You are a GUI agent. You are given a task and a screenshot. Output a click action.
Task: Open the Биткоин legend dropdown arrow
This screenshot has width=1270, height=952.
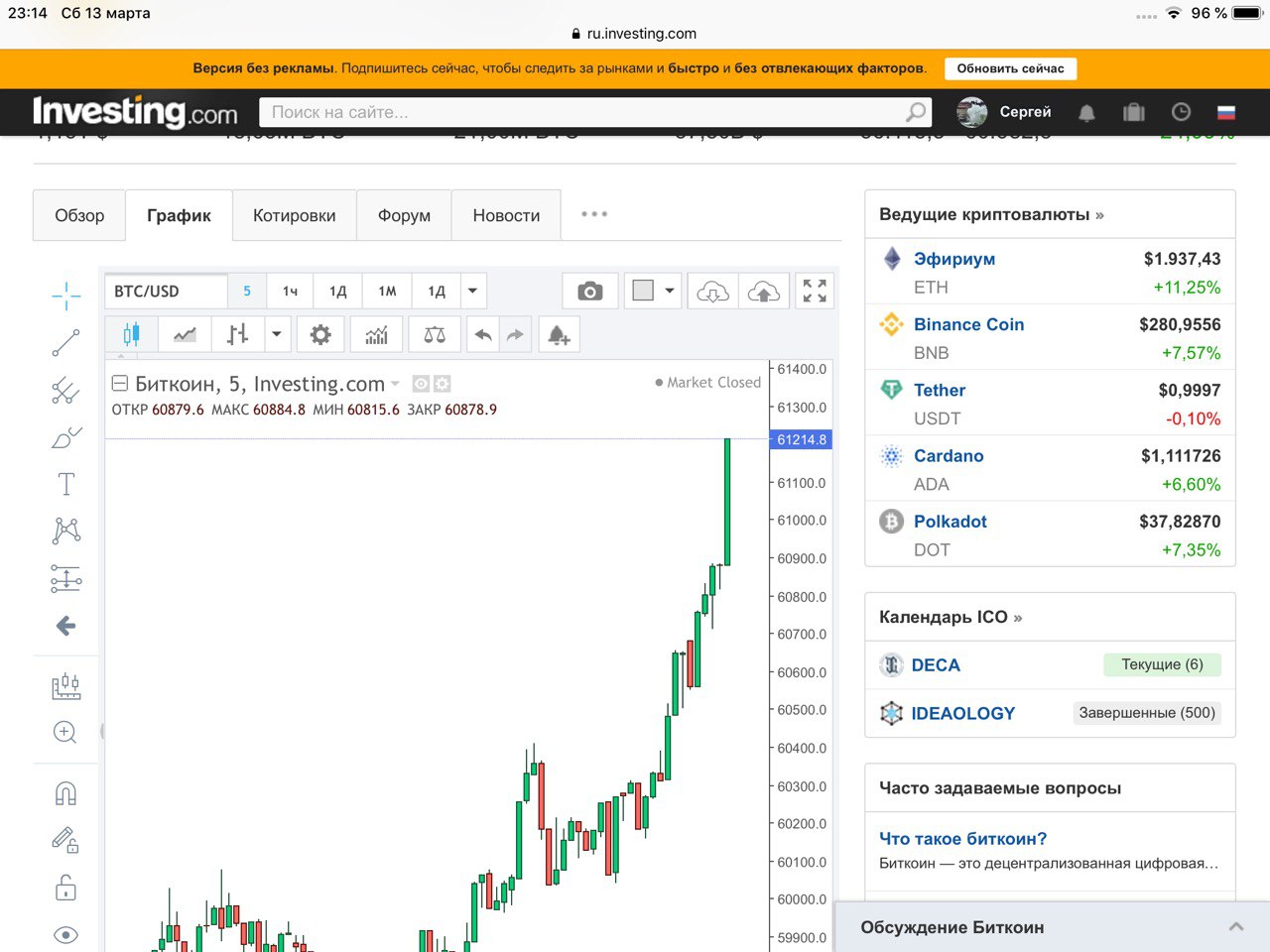[x=395, y=384]
